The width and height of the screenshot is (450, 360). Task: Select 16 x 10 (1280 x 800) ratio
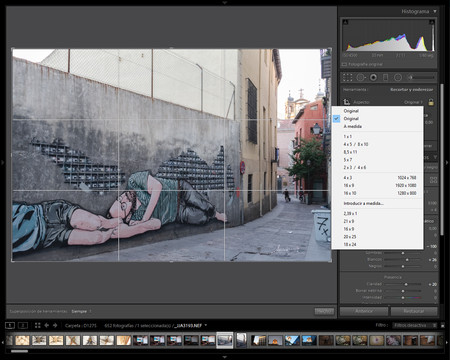click(378, 193)
